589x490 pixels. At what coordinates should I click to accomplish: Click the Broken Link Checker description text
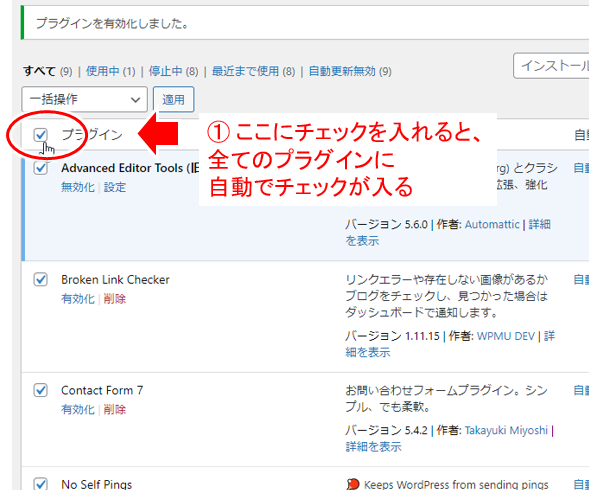click(446, 296)
